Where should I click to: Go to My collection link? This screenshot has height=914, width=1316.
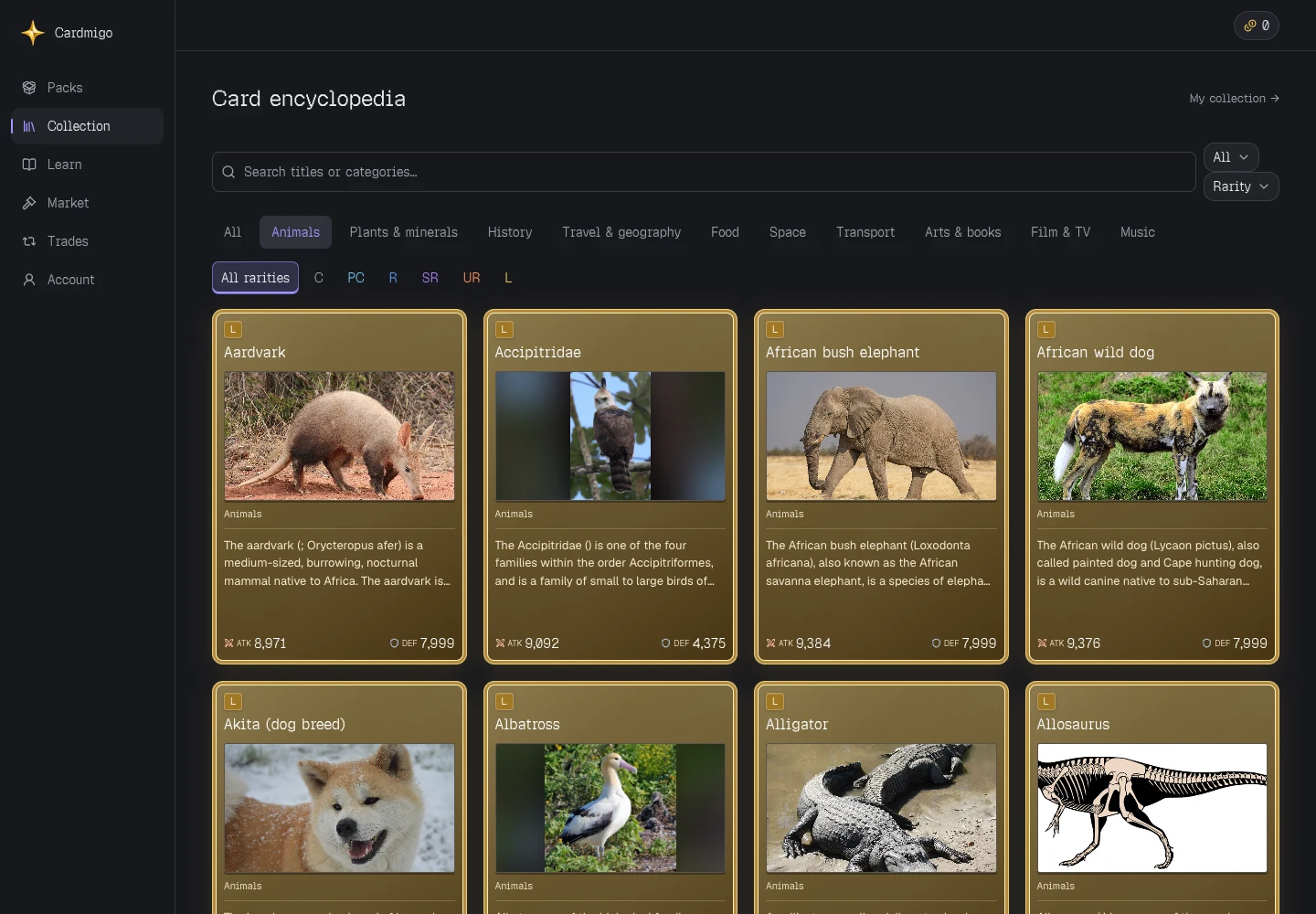coord(1234,99)
